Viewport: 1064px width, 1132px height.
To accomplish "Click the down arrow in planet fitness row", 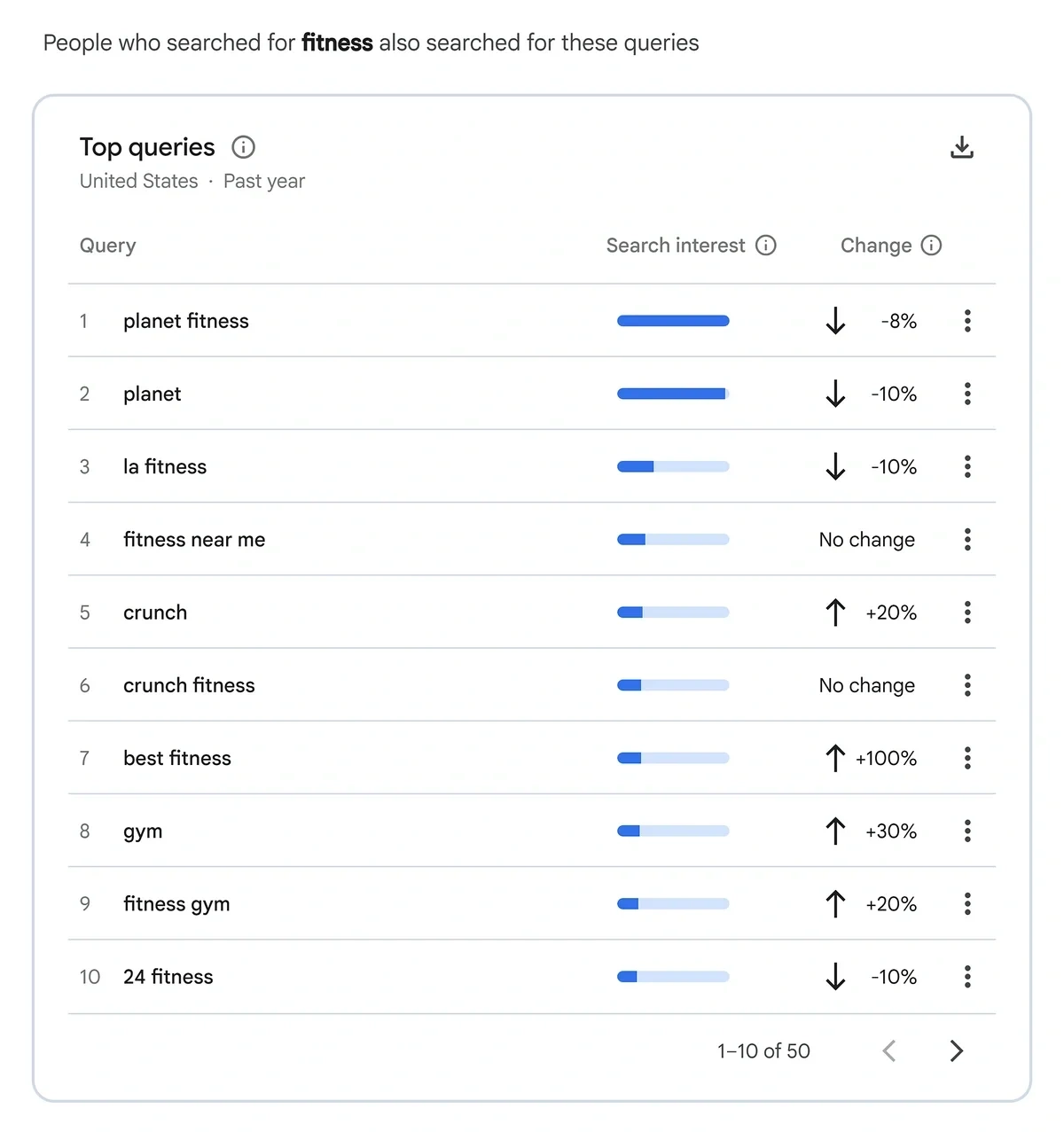I will 835,321.
